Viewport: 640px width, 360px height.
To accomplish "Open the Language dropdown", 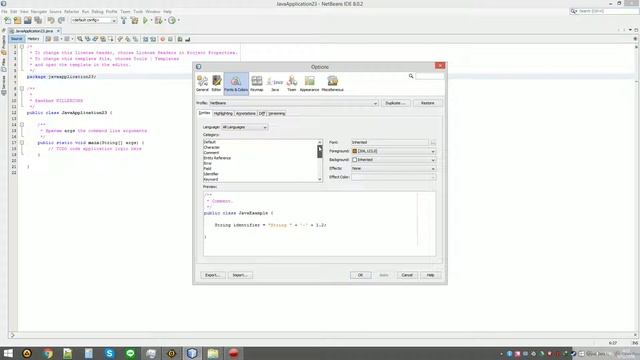I will [244, 127].
